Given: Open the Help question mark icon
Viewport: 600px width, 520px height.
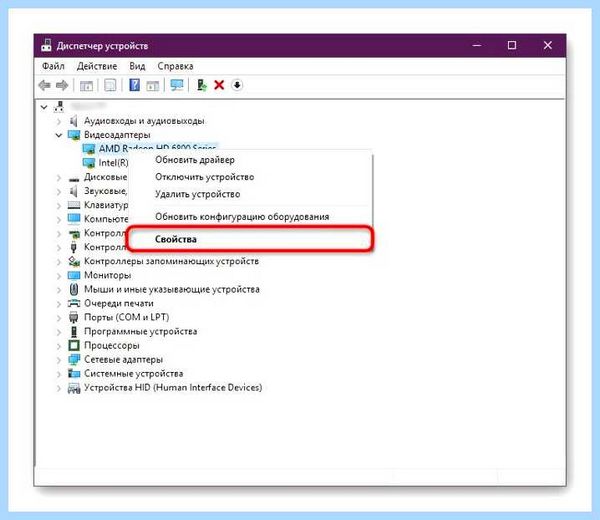Looking at the screenshot, I should pyautogui.click(x=134, y=85).
